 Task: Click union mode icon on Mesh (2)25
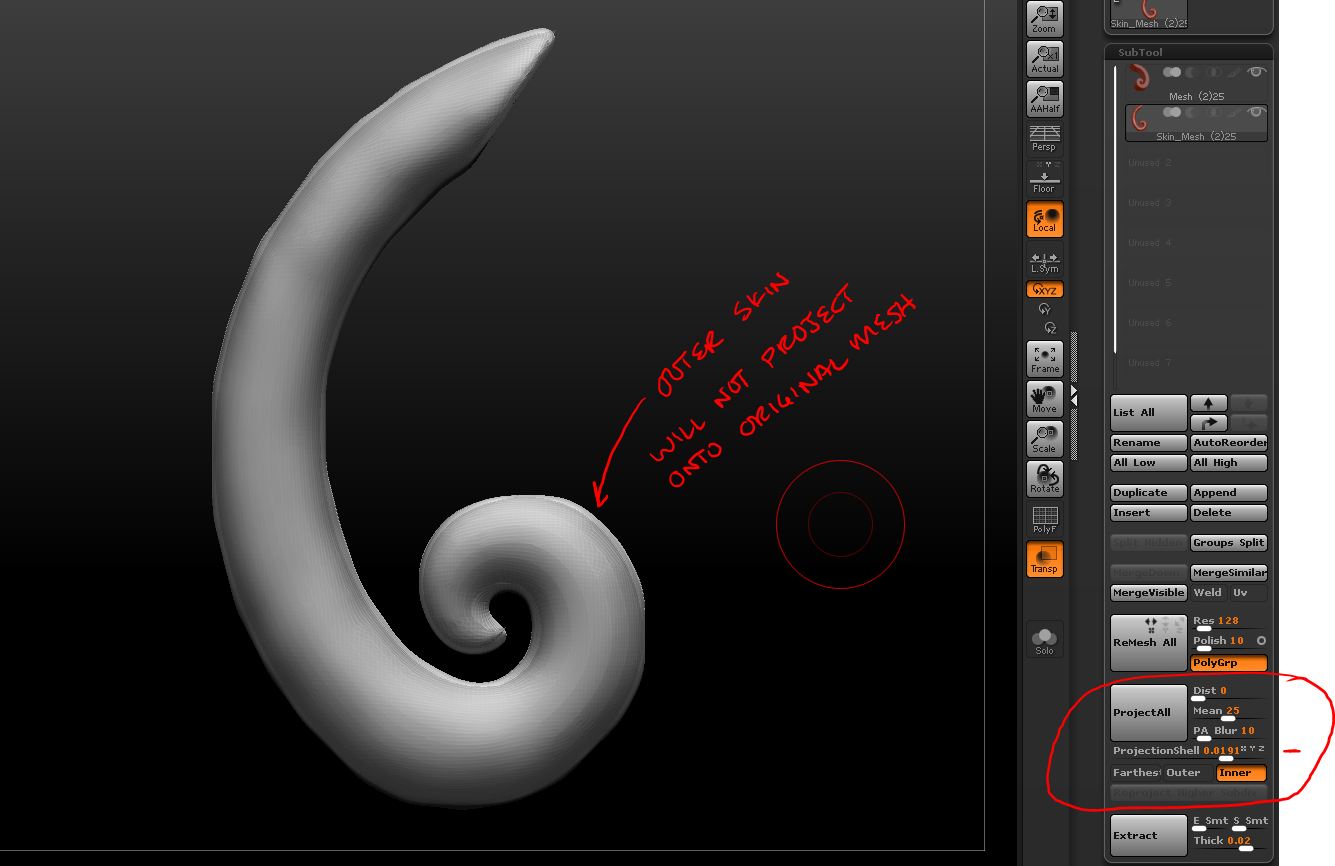pyautogui.click(x=1172, y=72)
